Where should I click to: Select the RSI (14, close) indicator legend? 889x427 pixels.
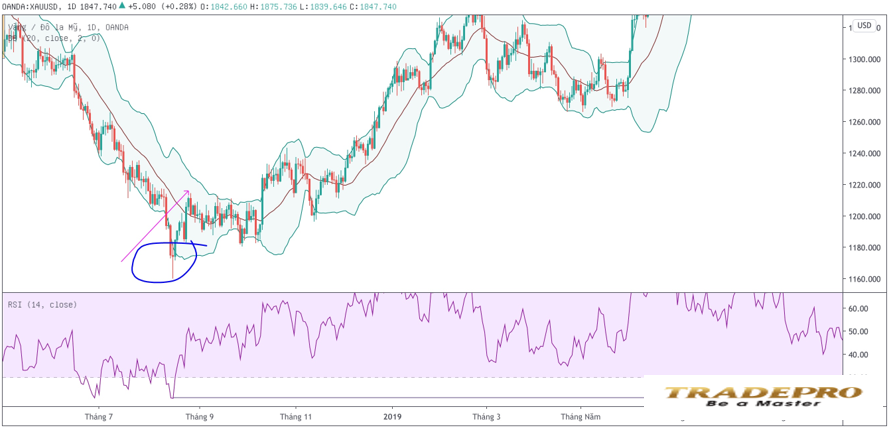42,305
